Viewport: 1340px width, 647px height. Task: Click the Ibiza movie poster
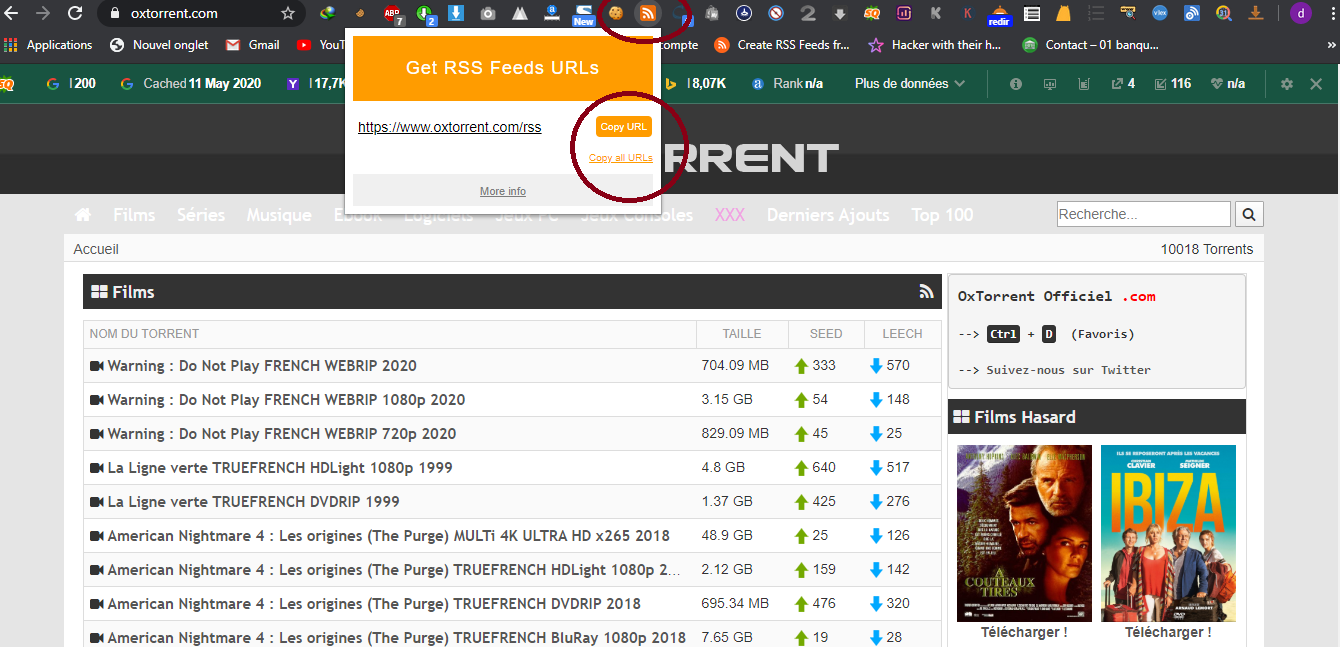pyautogui.click(x=1168, y=533)
